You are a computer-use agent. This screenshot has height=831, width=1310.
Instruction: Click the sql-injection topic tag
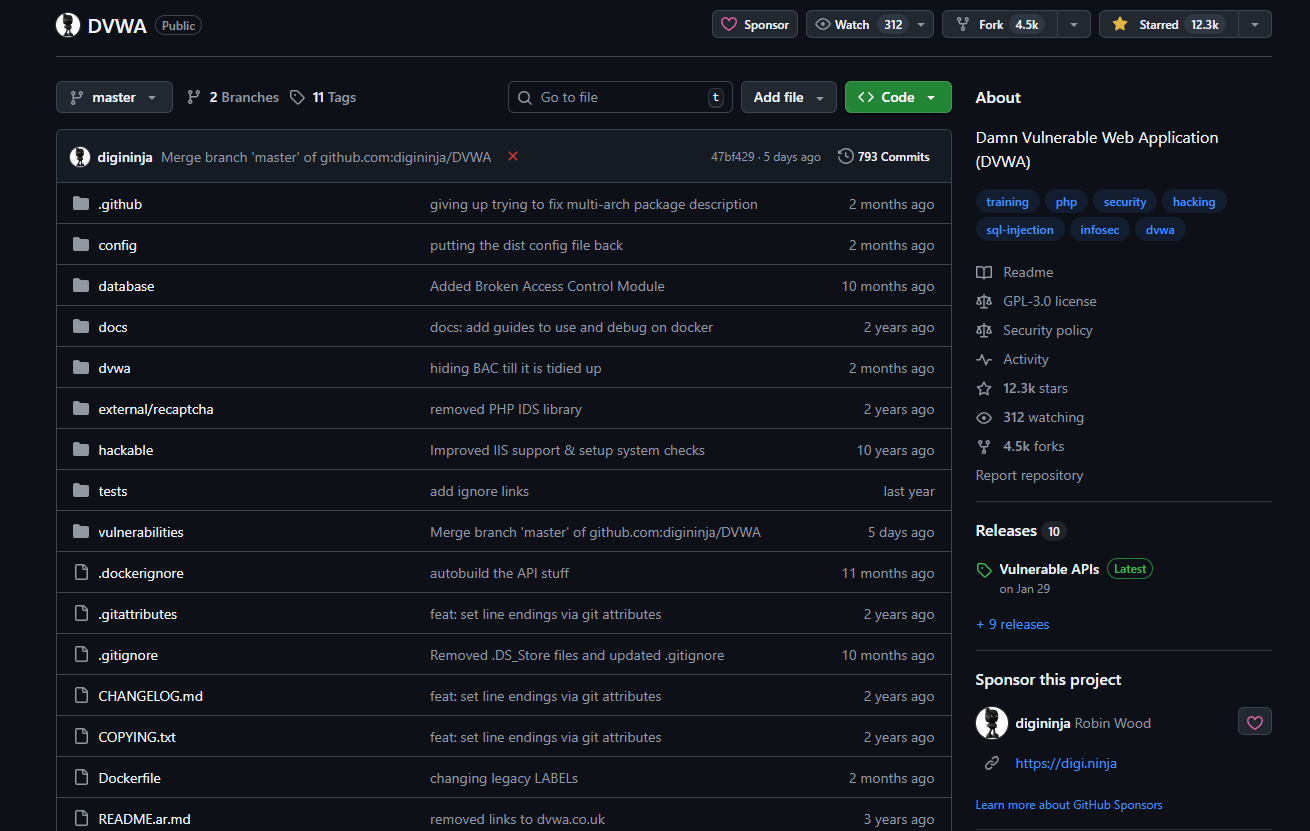(x=1020, y=230)
